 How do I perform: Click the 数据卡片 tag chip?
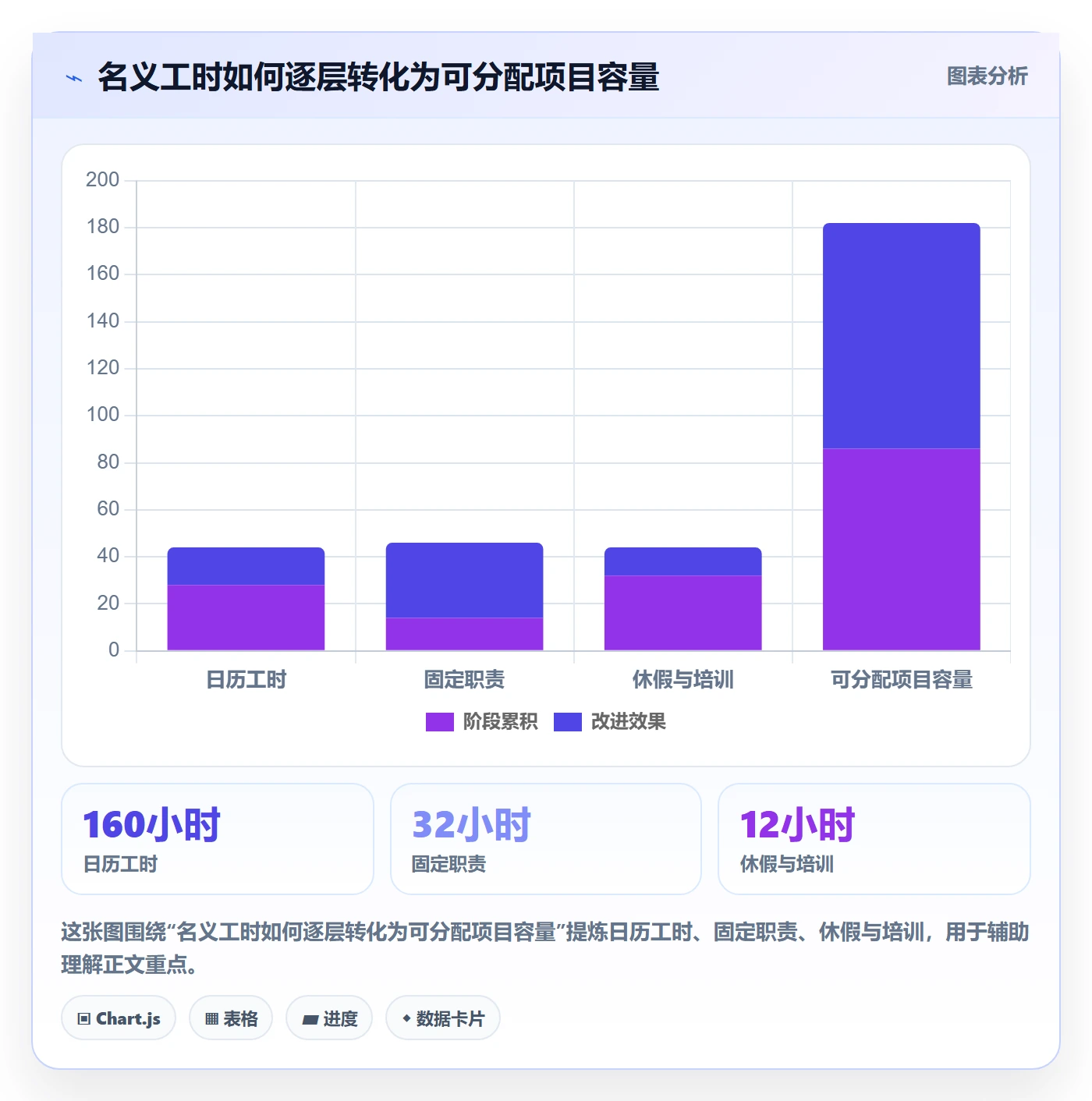coord(443,1018)
